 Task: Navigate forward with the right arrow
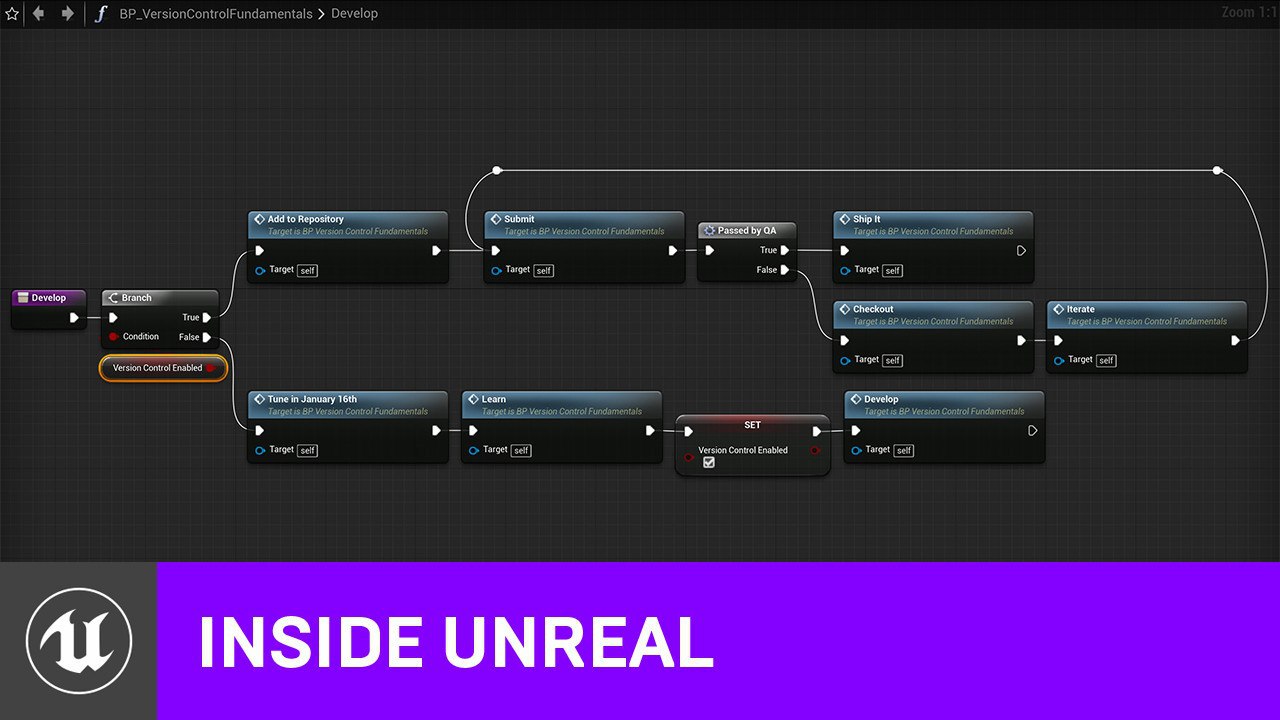[x=68, y=14]
